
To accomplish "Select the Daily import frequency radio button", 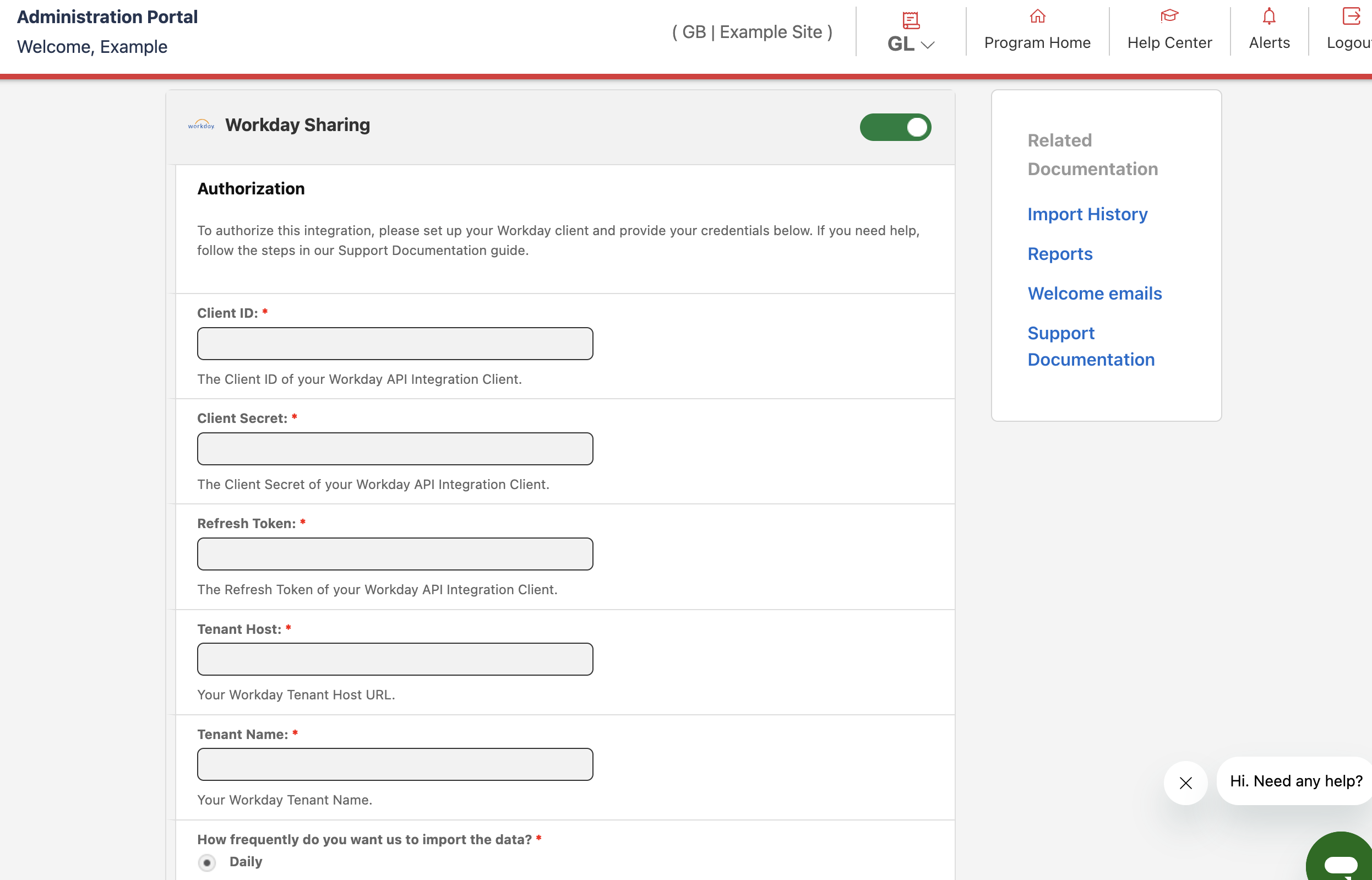I will pos(207,862).
